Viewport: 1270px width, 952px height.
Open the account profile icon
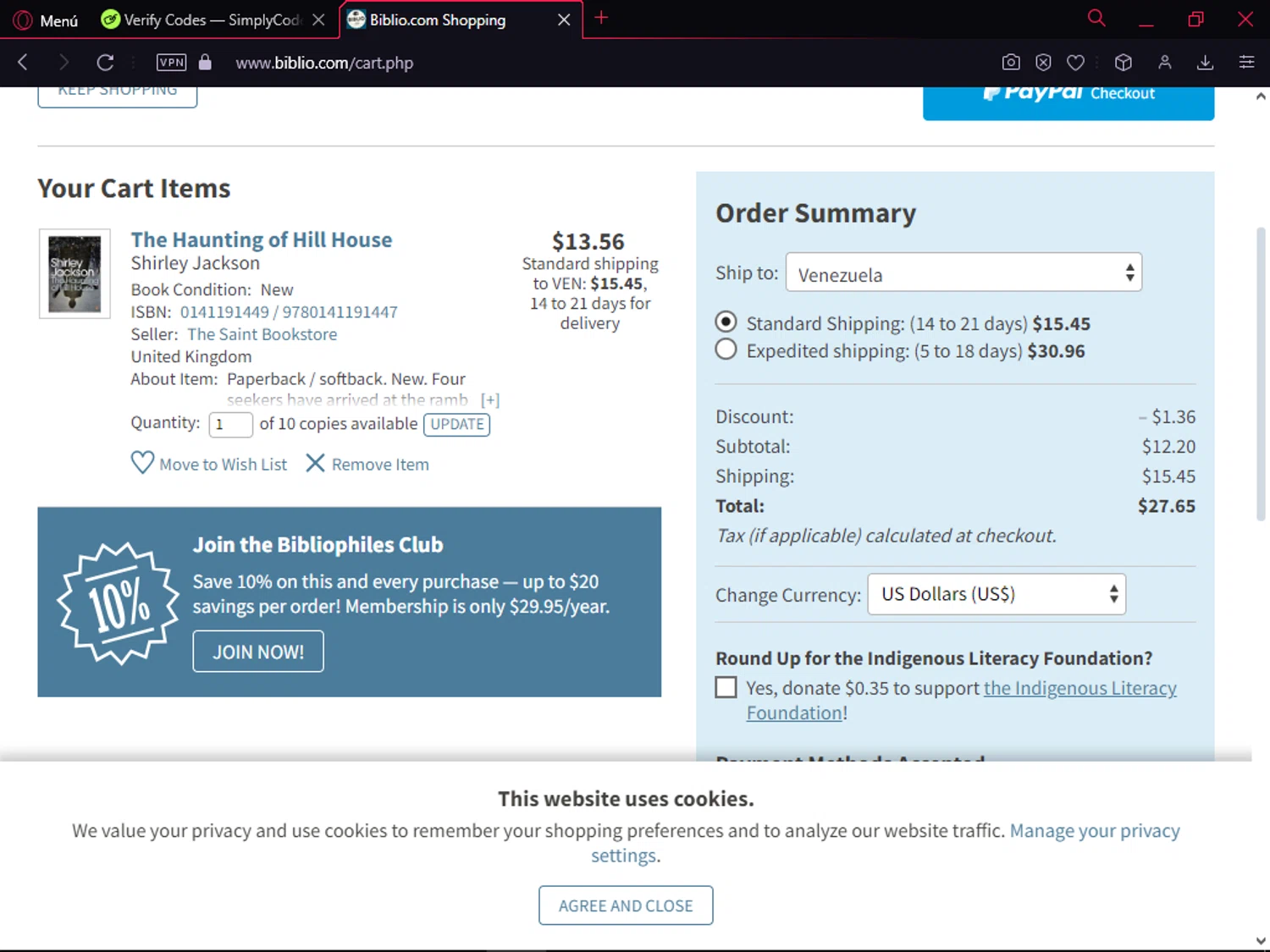pyautogui.click(x=1165, y=62)
